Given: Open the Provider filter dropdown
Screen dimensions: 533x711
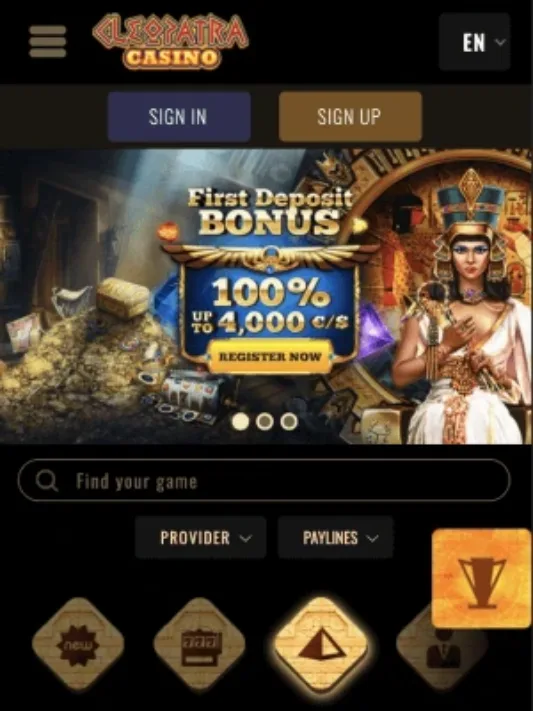Looking at the screenshot, I should coord(200,537).
